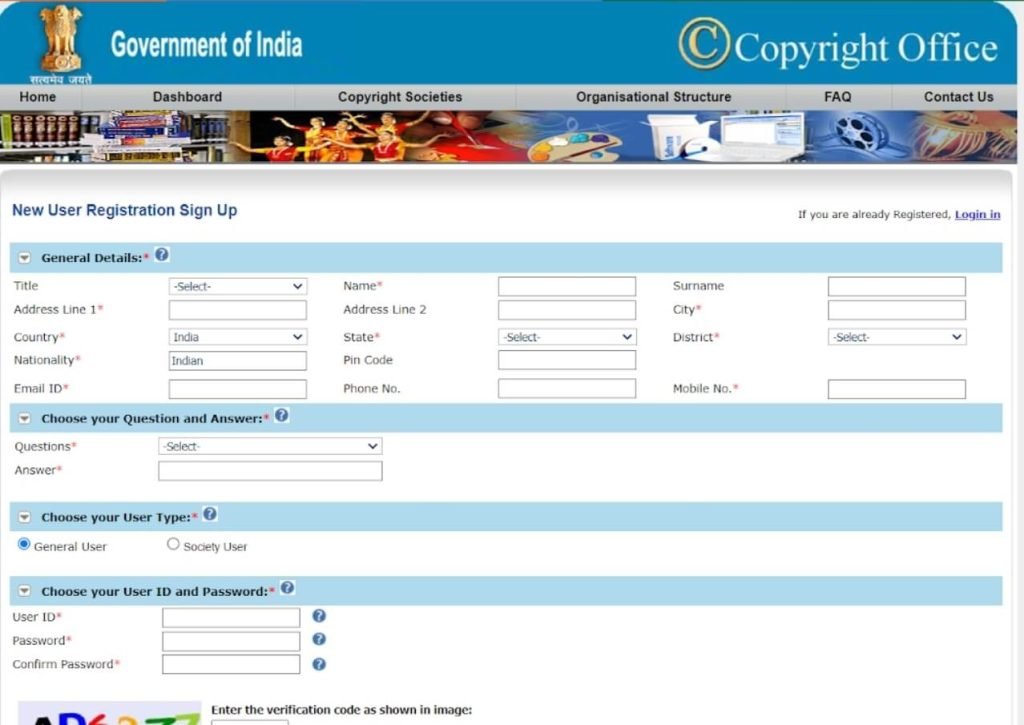Open the FAQ menu item
1024x725 pixels.
pos(838,97)
